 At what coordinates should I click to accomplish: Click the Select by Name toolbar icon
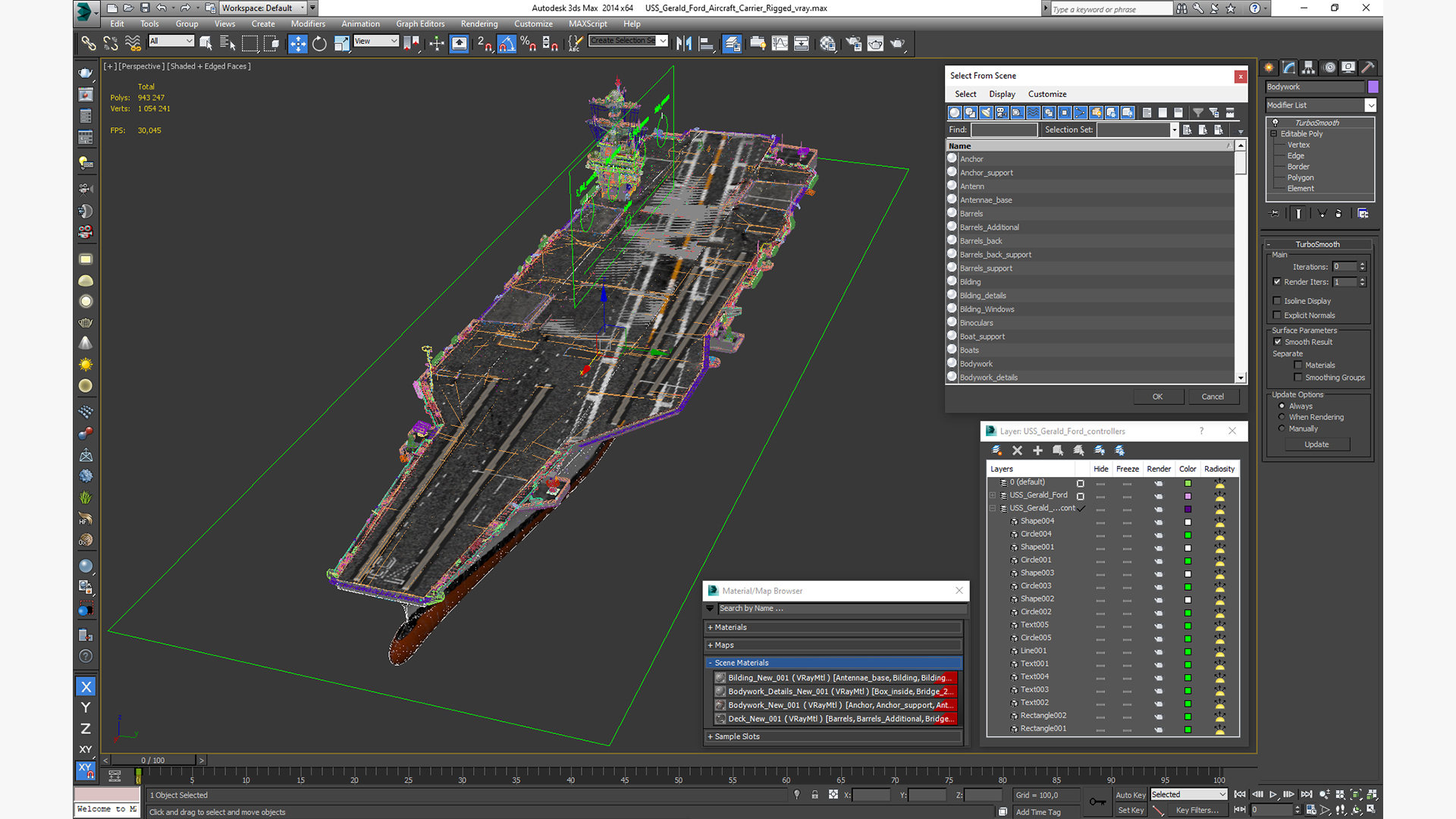pos(227,43)
